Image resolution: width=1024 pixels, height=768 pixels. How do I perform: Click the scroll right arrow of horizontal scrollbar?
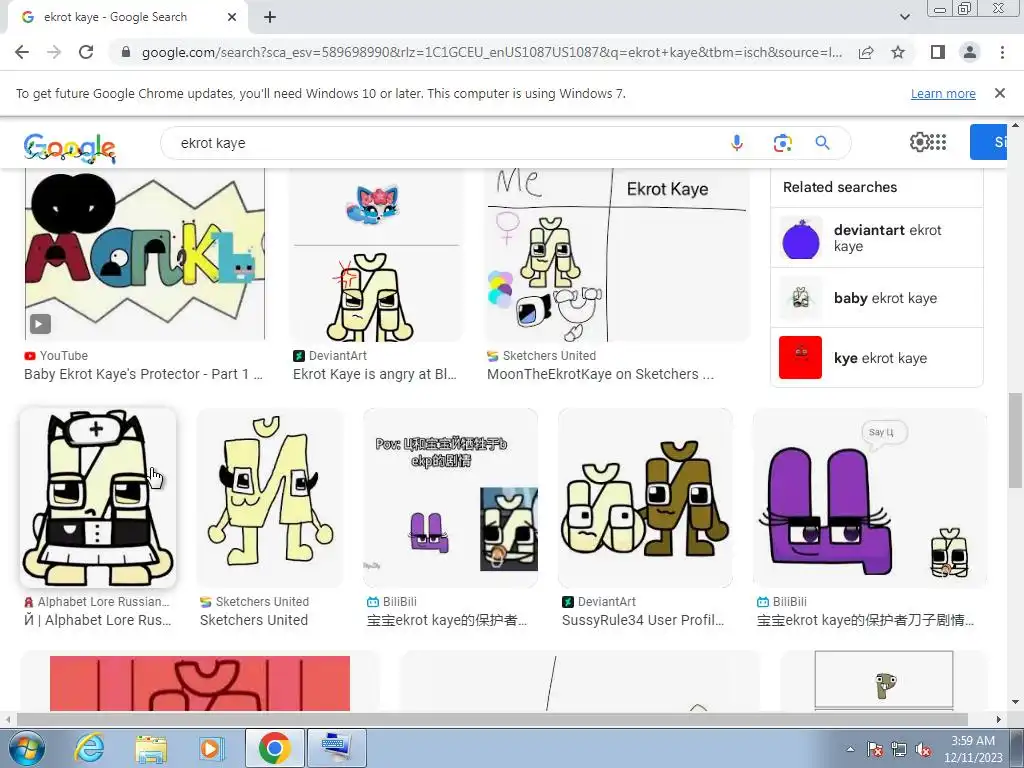(999, 719)
